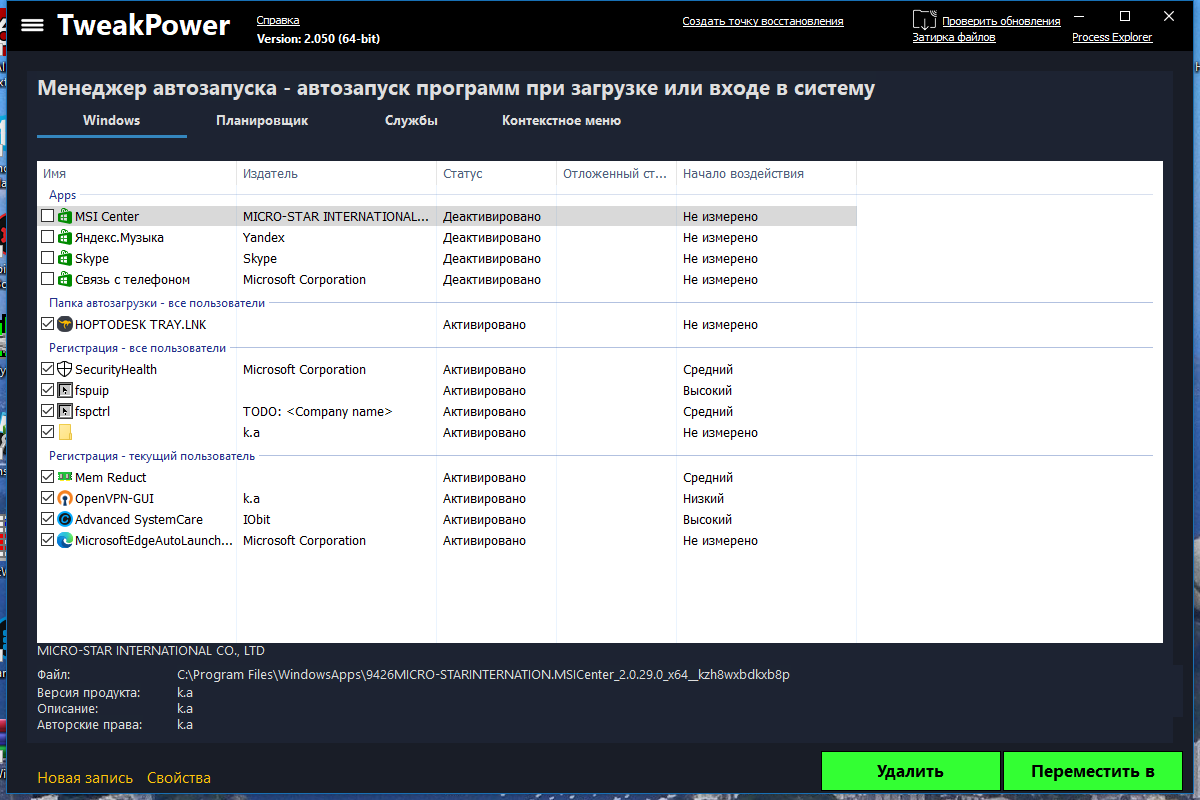The height and width of the screenshot is (800, 1200).
Task: Enable the Skype autostart checkbox
Action: (x=47, y=259)
